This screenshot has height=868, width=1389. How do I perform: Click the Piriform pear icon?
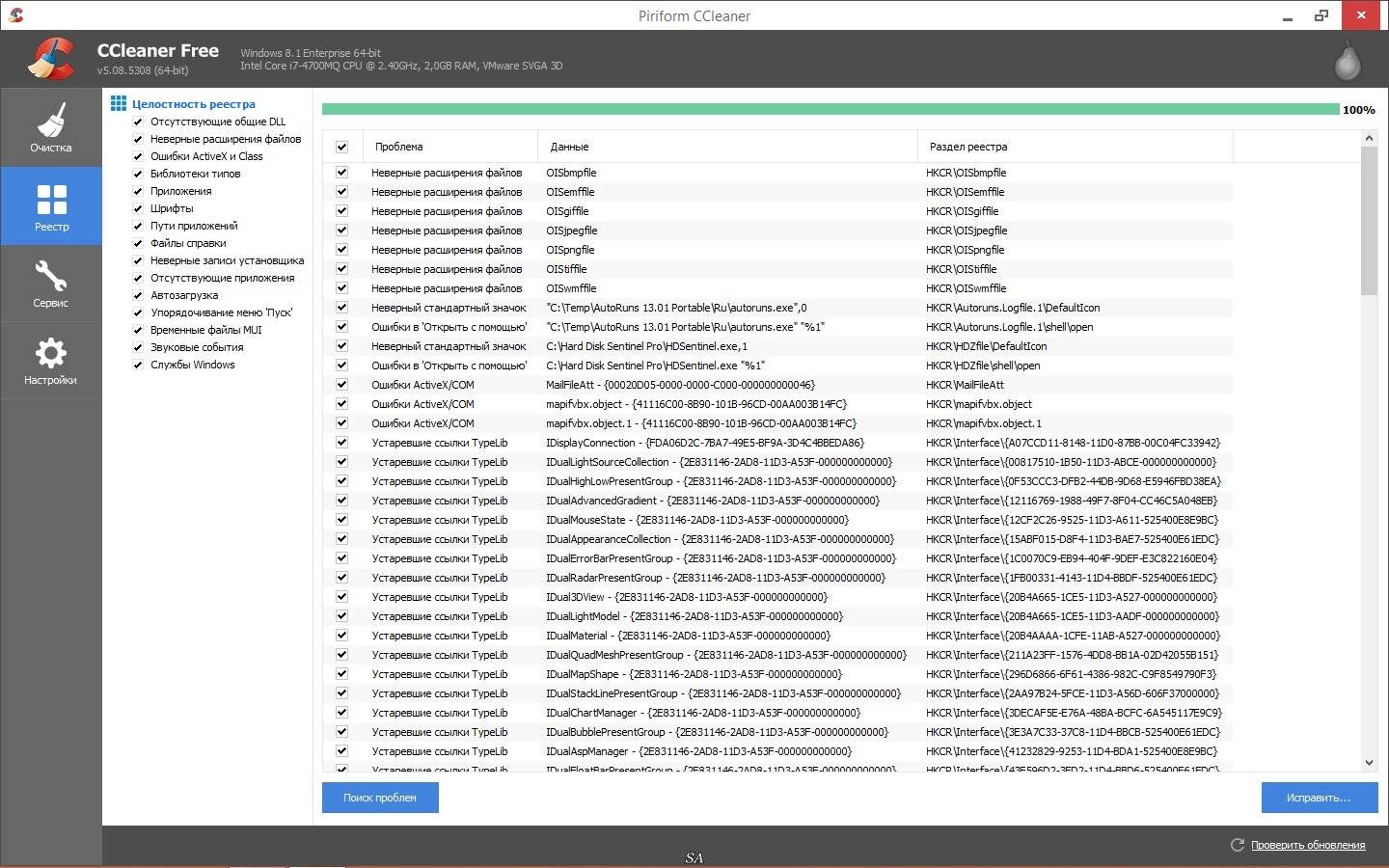(1347, 60)
